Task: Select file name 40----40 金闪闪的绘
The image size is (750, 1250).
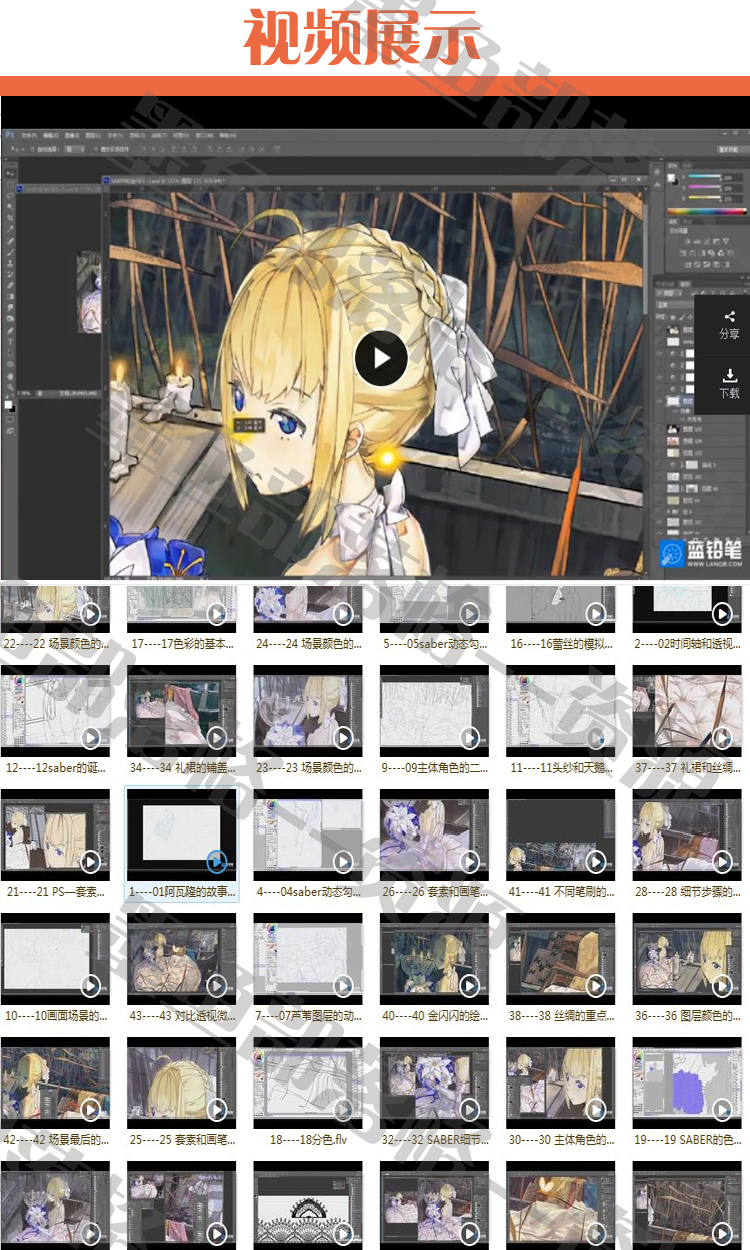Action: tap(434, 1015)
